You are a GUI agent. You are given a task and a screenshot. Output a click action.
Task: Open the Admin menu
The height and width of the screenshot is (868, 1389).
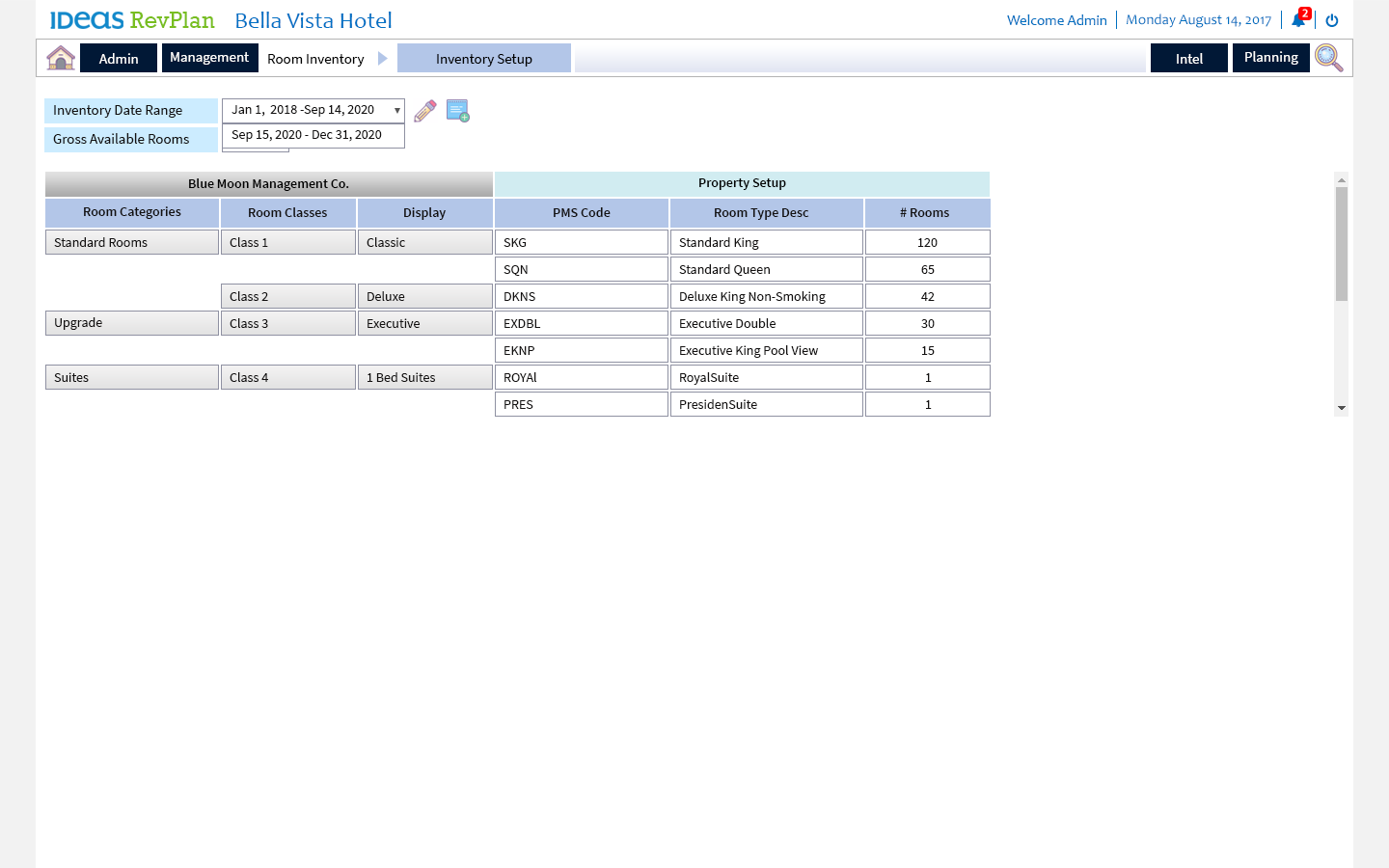tap(119, 59)
